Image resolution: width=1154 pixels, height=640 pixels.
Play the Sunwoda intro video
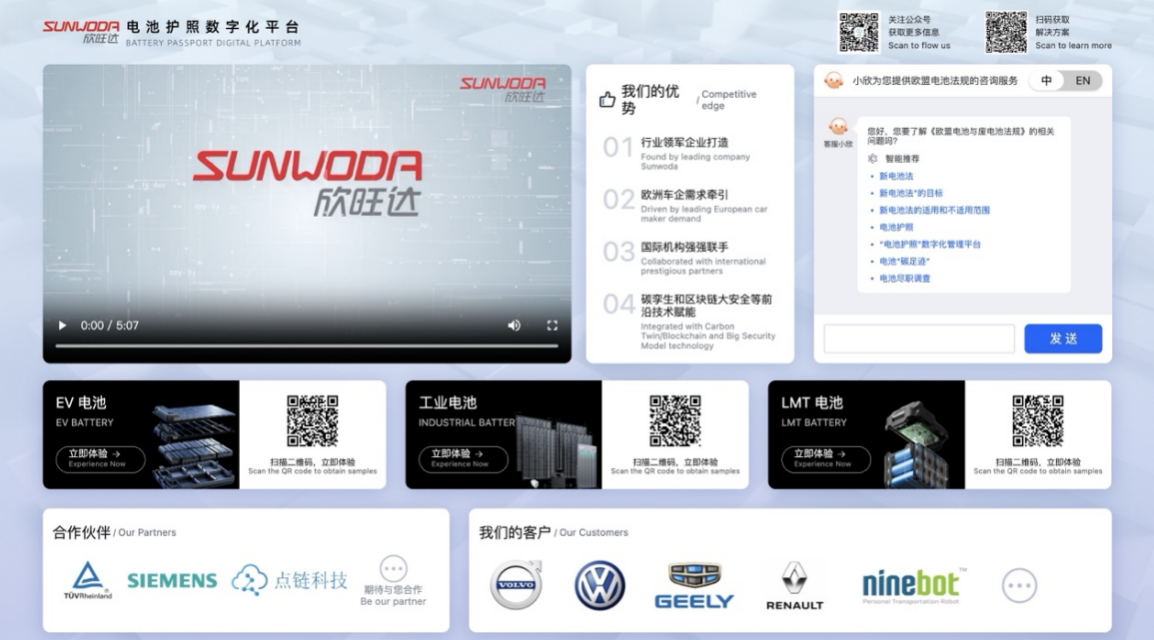[62, 326]
